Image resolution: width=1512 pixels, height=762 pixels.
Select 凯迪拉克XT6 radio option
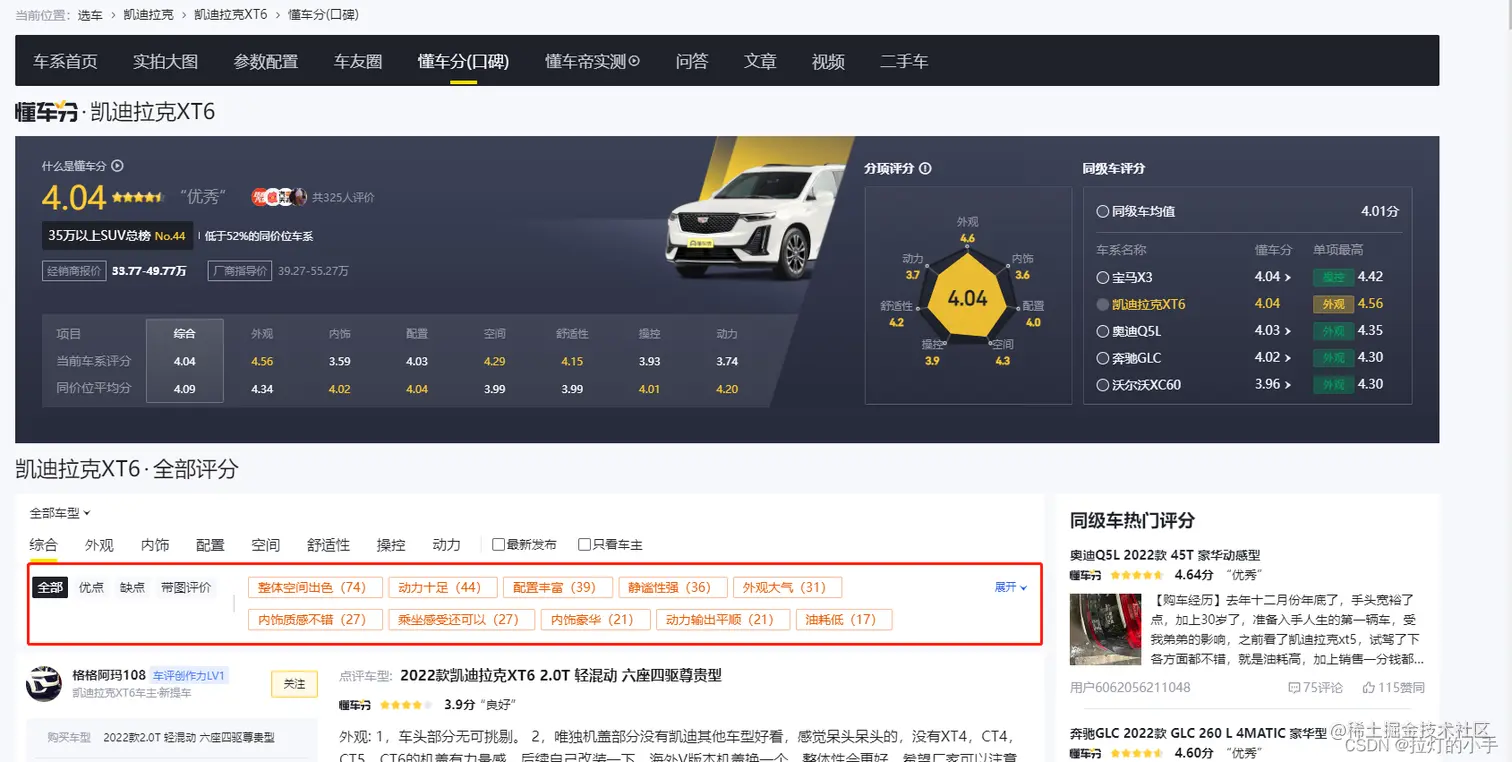pos(1102,304)
